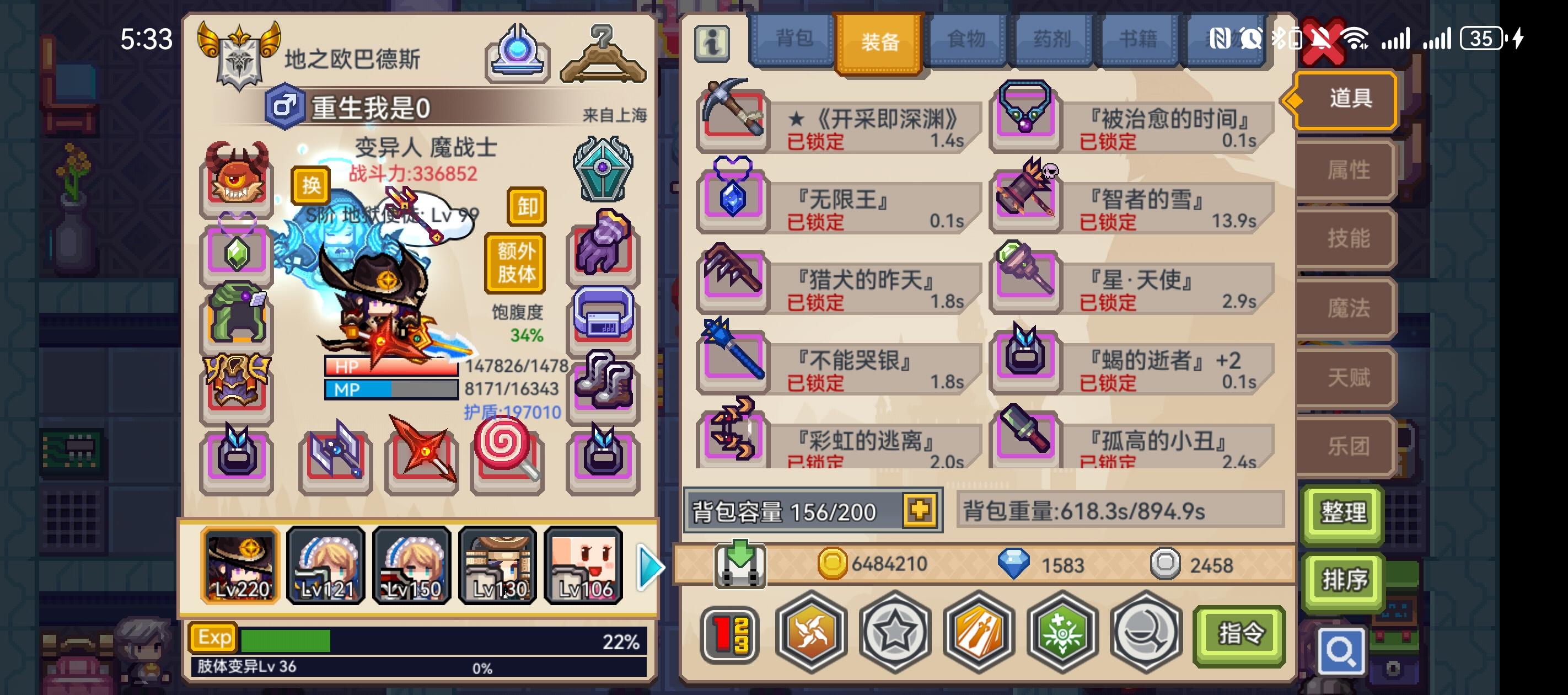Viewport: 1568px width, 695px height.
Task: Expand backpack capacity with the yellow plus
Action: [919, 510]
